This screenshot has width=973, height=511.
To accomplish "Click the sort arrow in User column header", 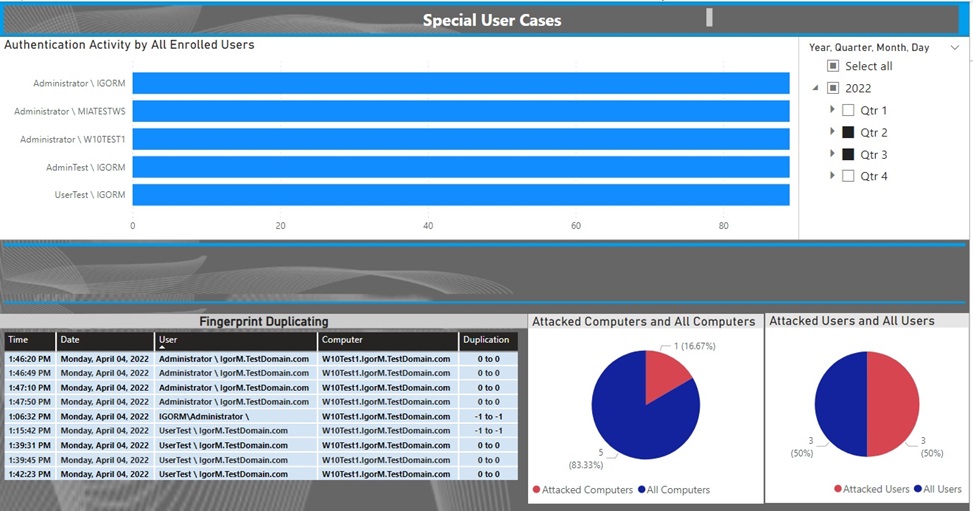I will (163, 347).
